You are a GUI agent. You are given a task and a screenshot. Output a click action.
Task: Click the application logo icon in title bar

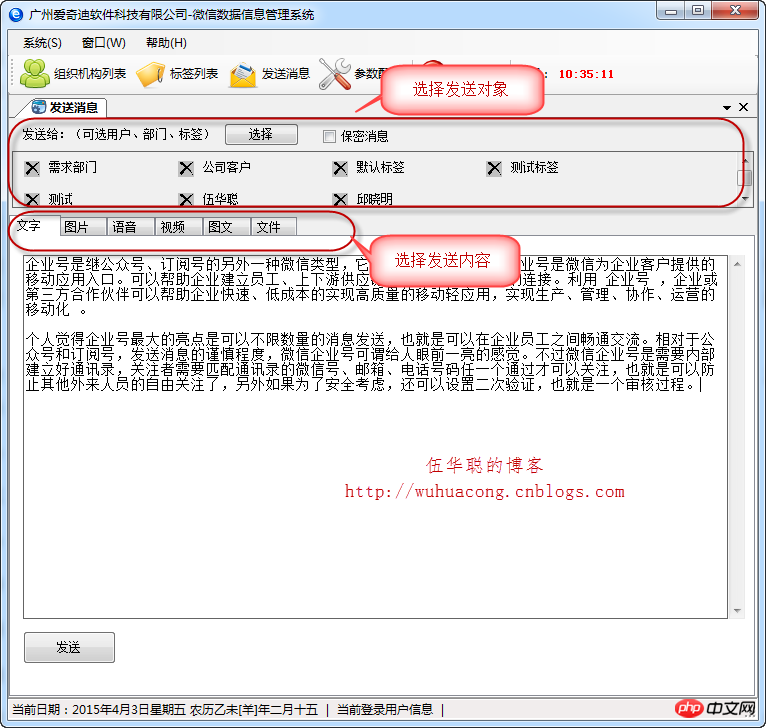pos(16,15)
